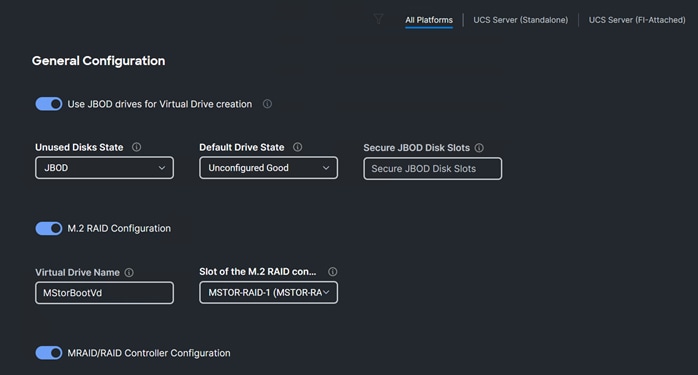This screenshot has width=698, height=375.
Task: Click the General Configuration heading
Action: click(x=98, y=61)
